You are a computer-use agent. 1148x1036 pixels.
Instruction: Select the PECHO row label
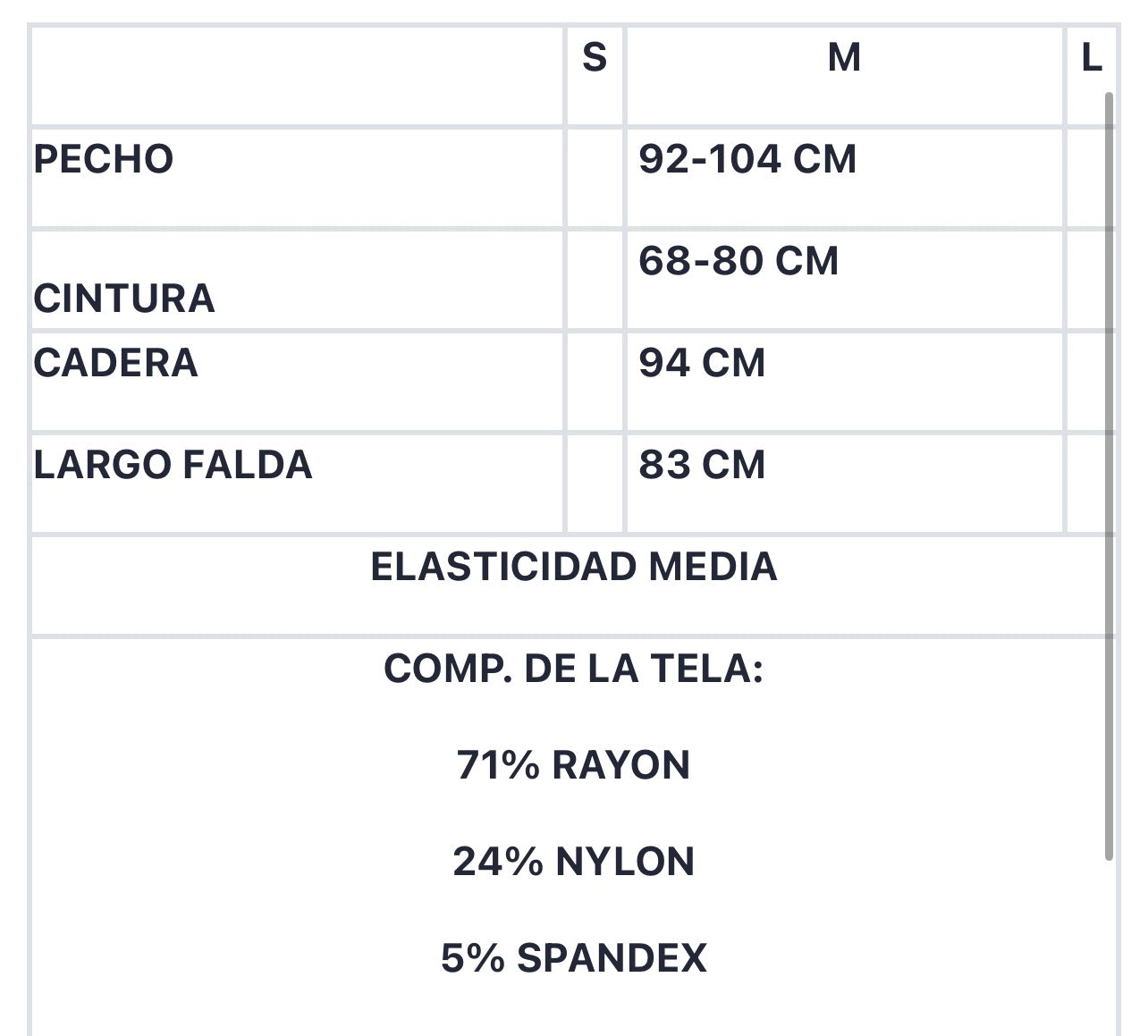tap(103, 159)
